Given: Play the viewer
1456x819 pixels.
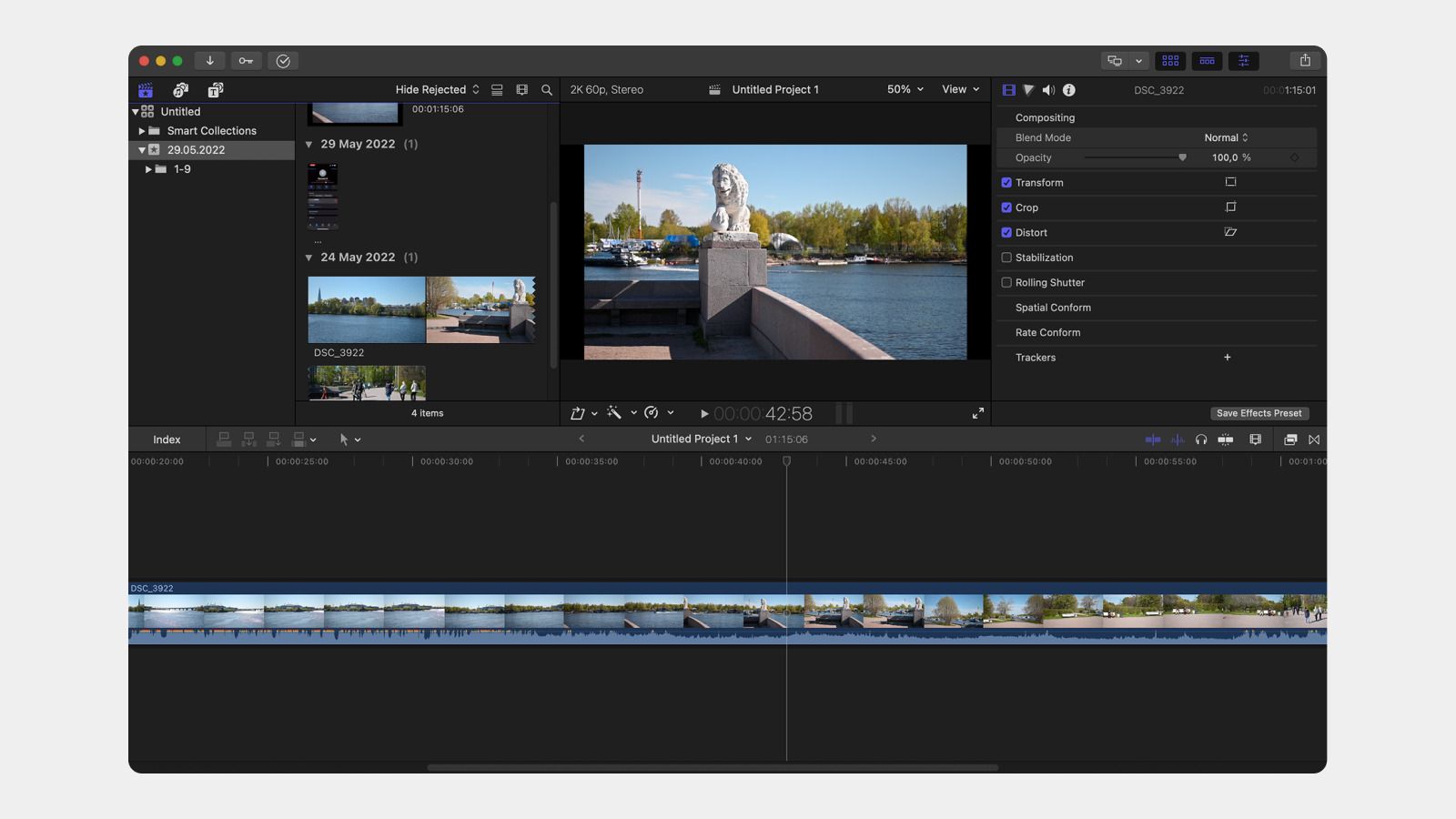Looking at the screenshot, I should [x=704, y=414].
